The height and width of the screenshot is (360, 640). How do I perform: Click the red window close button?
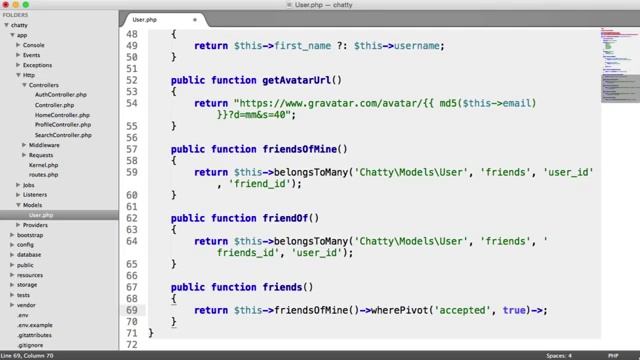point(6,5)
